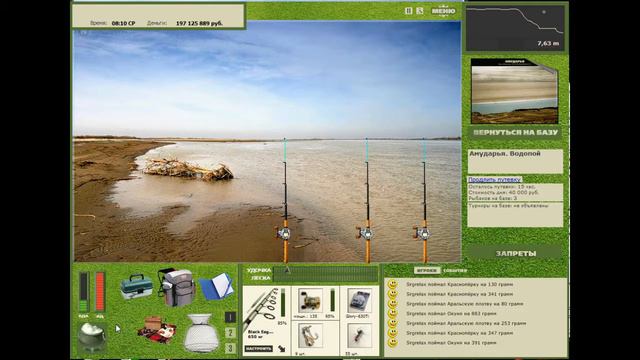This screenshot has width=640, height=360.
Task: Click the icon left of МЕНЮ
Action: tap(420, 11)
